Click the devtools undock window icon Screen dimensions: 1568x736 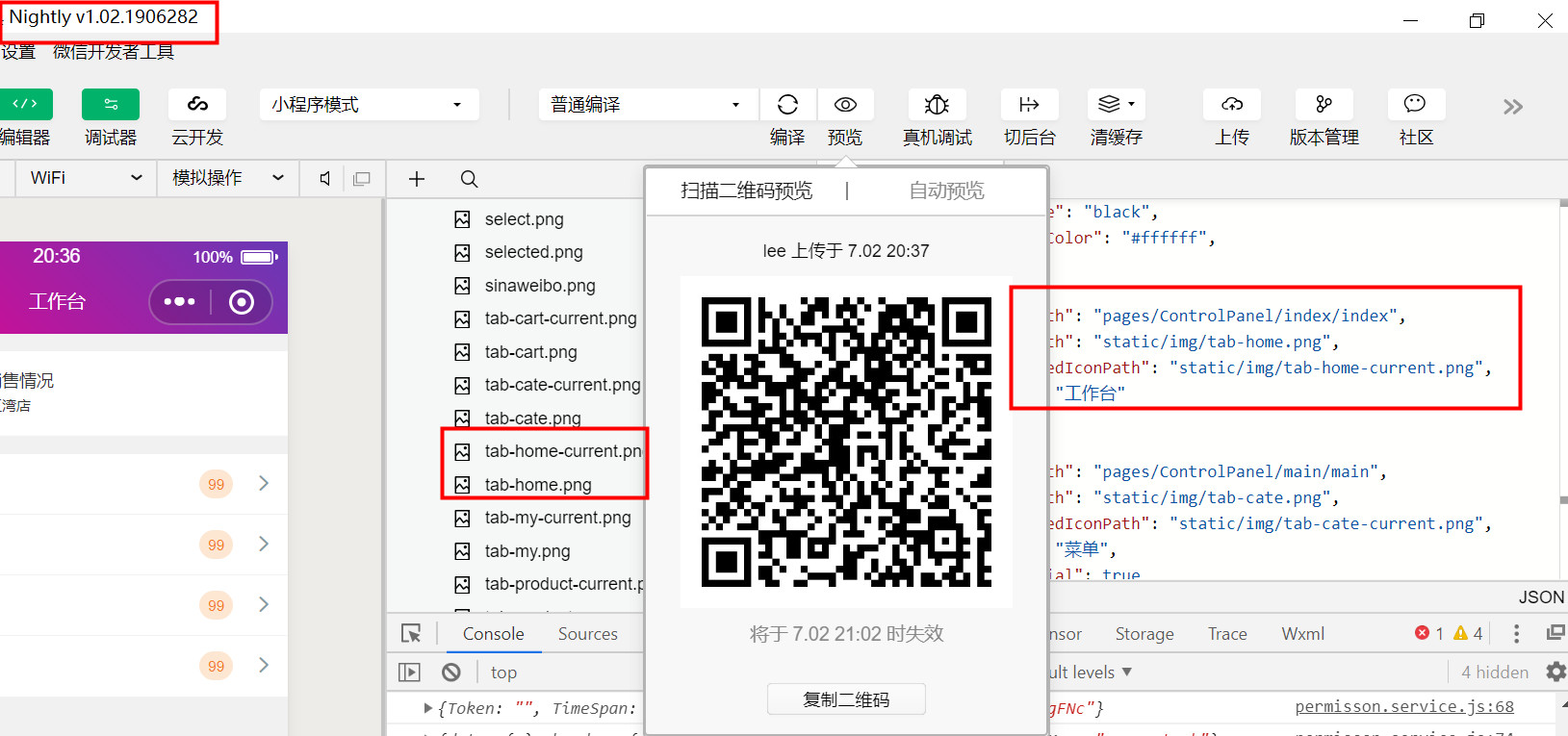click(1555, 632)
